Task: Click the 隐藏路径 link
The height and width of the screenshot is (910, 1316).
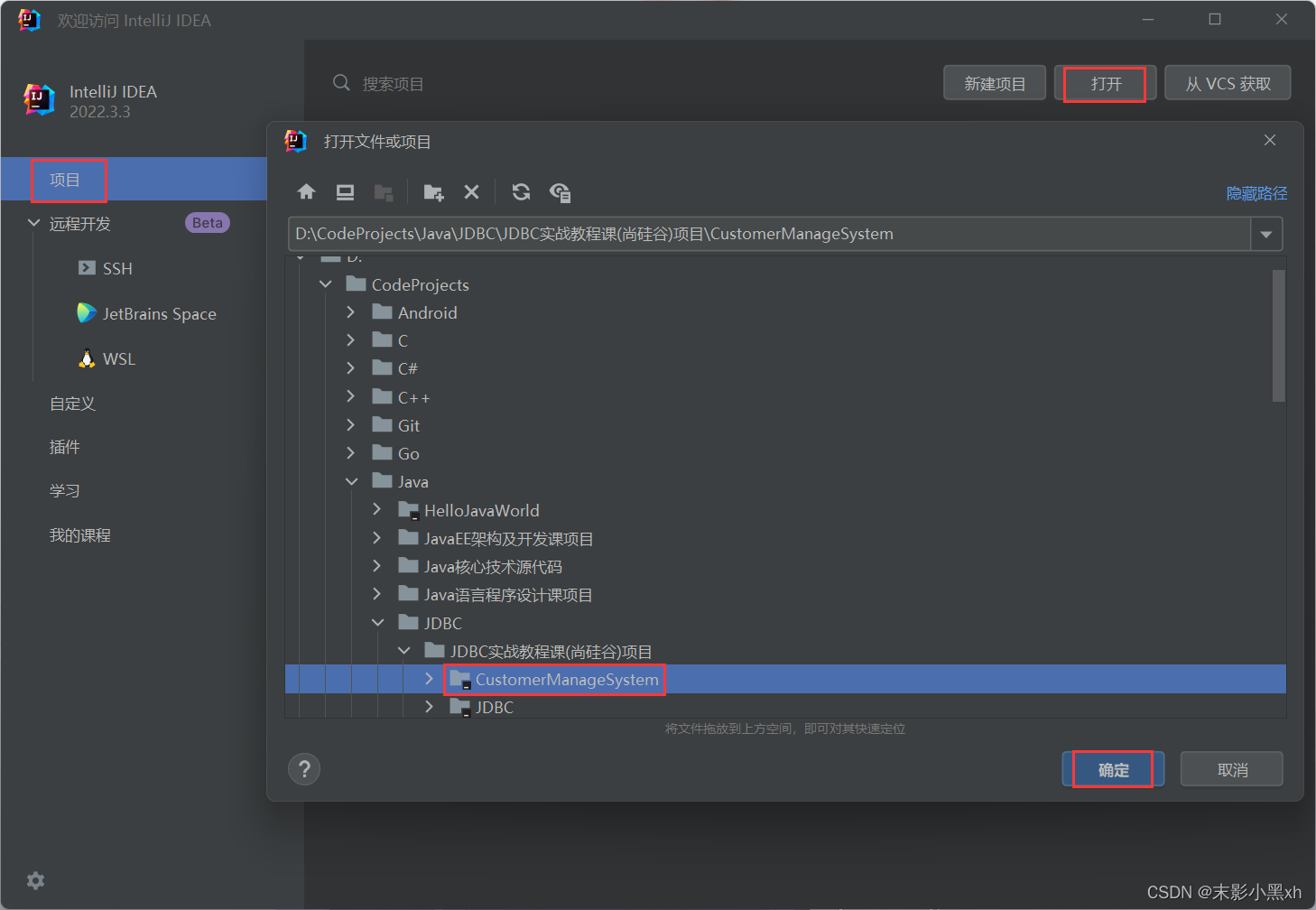Action: tap(1256, 193)
